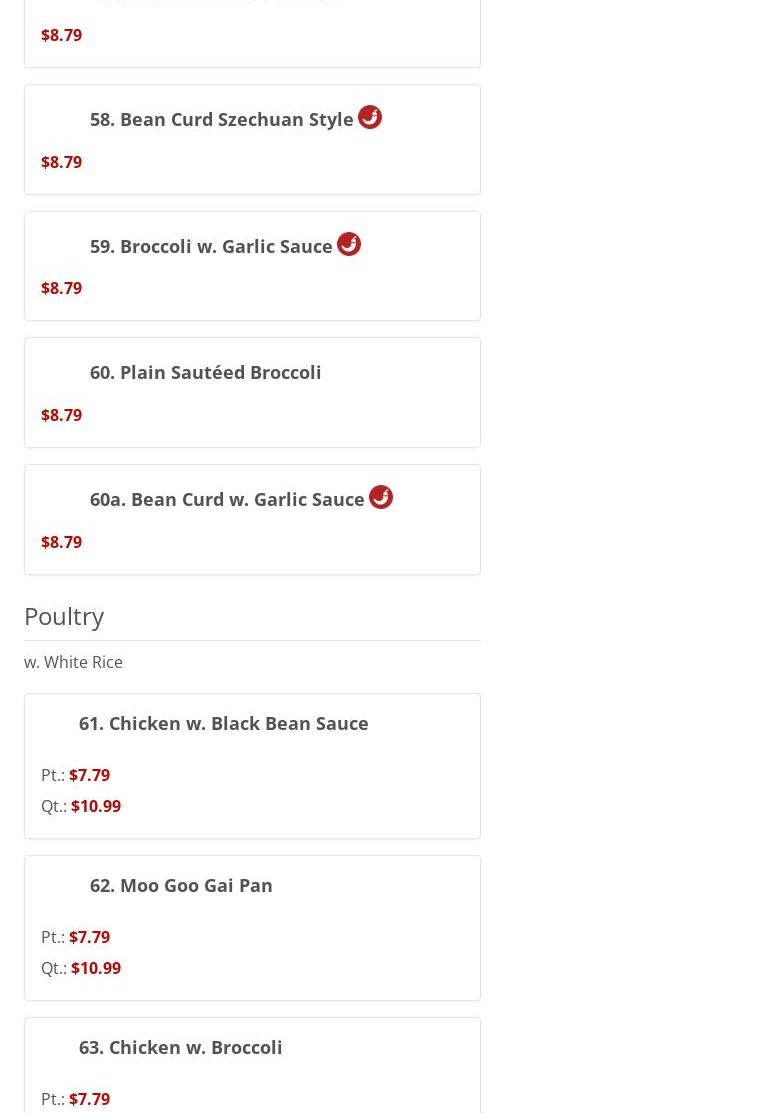770x1113 pixels.
Task: Click $8.79 price under 60a. Bean Curd
Action: click(61, 542)
